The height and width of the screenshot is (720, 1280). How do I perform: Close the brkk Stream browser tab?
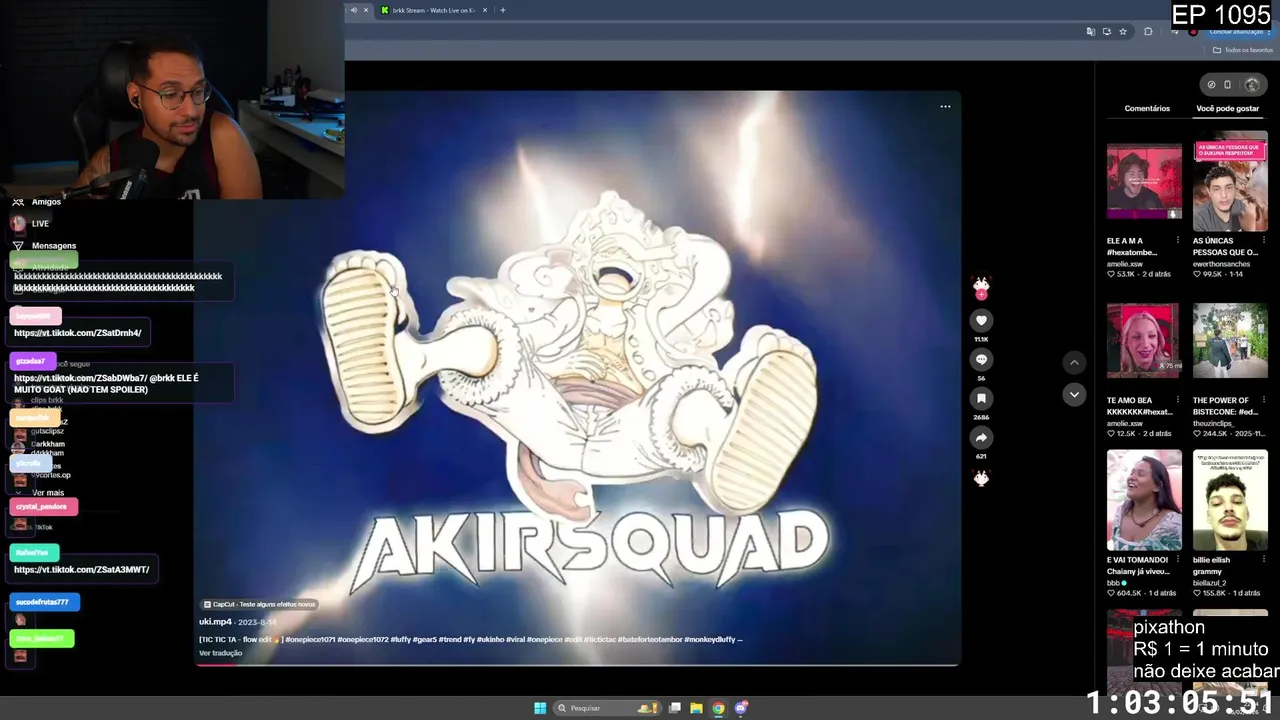click(x=485, y=10)
